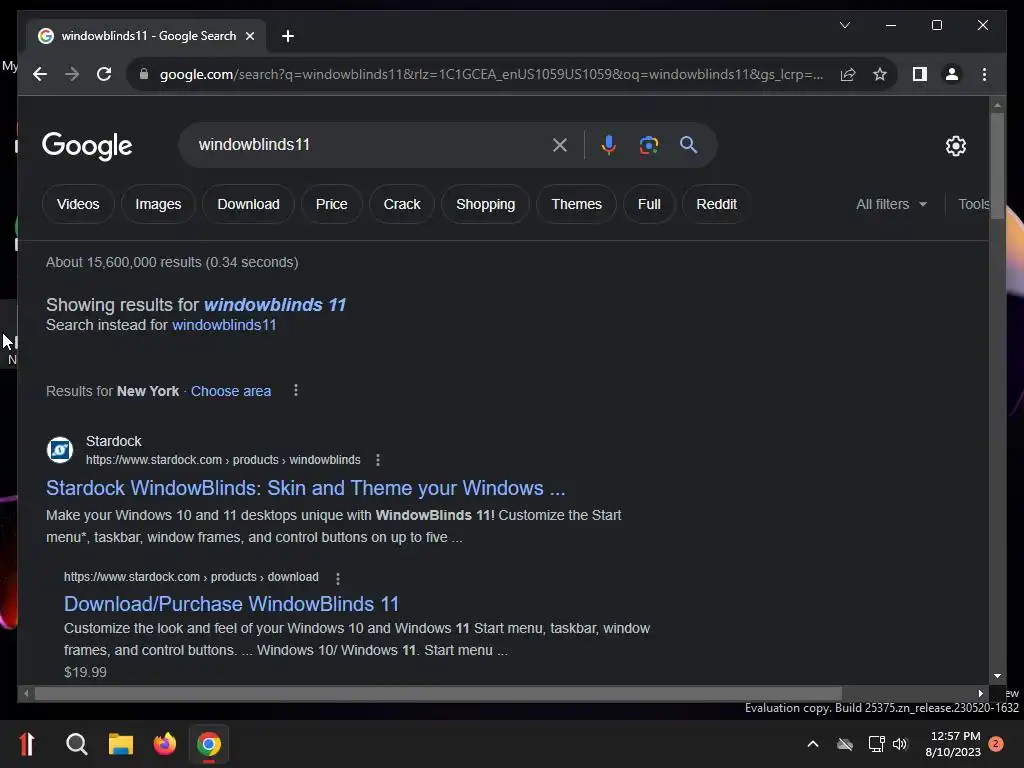Open corrected 'windowblinds 11' results link
Viewport: 1024px width, 768px height.
coord(275,305)
